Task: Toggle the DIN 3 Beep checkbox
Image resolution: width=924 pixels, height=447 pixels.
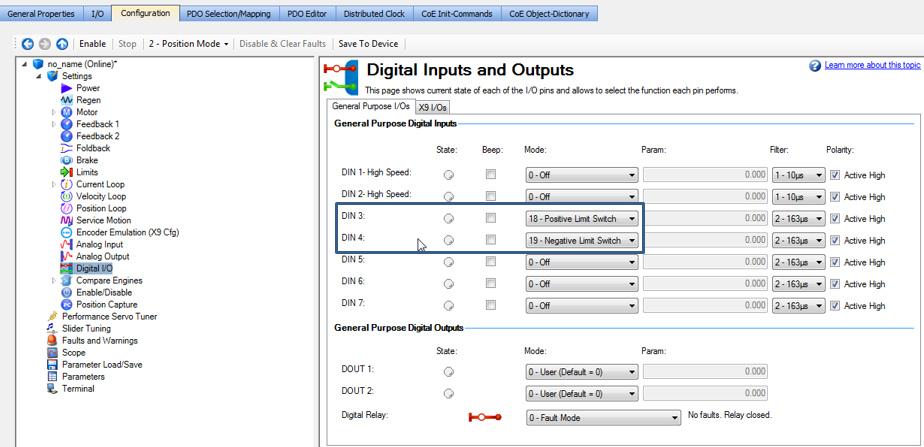Action: [491, 218]
